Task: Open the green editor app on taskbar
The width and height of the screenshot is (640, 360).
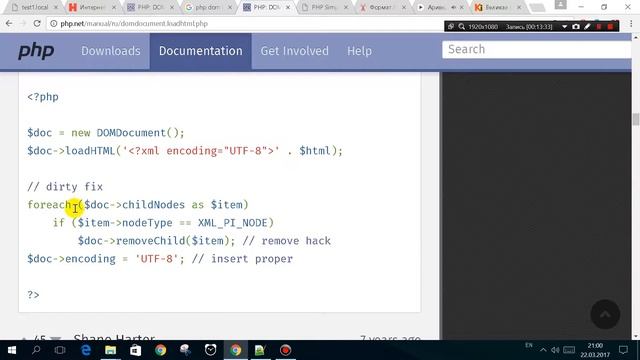Action: coord(260,350)
